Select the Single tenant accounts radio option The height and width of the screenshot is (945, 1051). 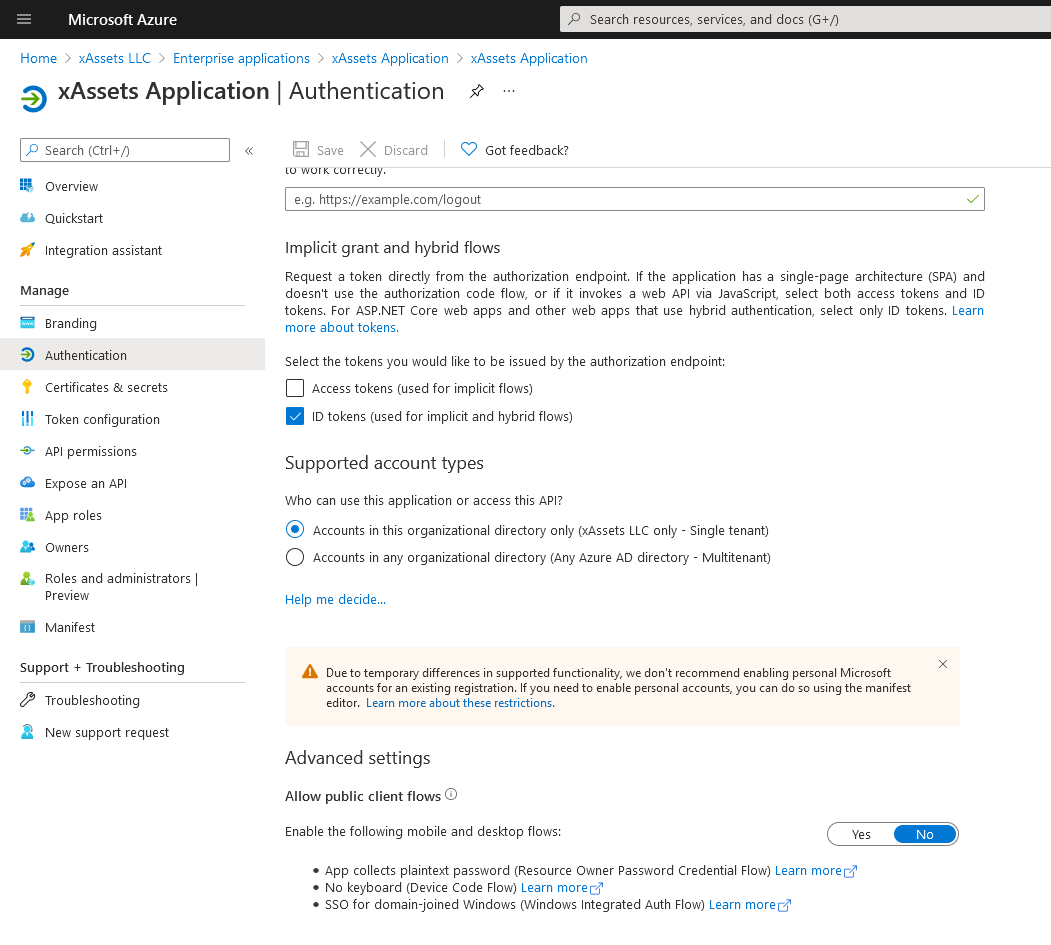coord(295,529)
